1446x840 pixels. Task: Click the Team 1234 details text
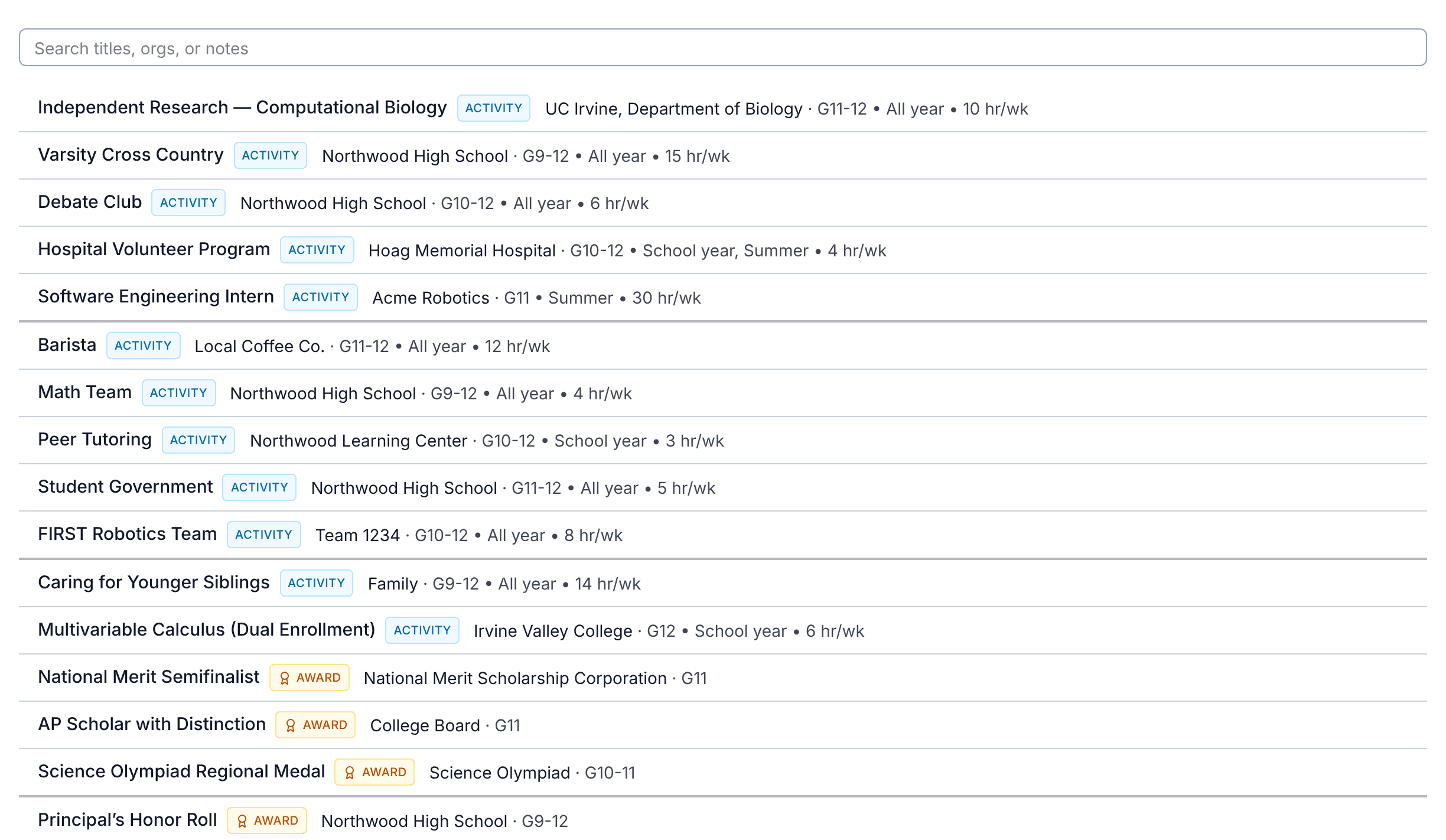pos(469,535)
